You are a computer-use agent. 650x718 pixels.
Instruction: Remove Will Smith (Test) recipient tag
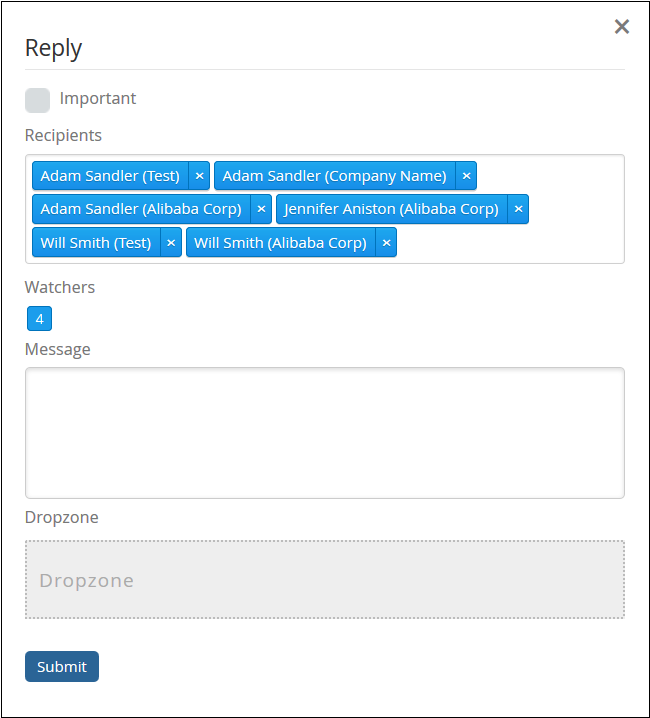[x=171, y=243]
